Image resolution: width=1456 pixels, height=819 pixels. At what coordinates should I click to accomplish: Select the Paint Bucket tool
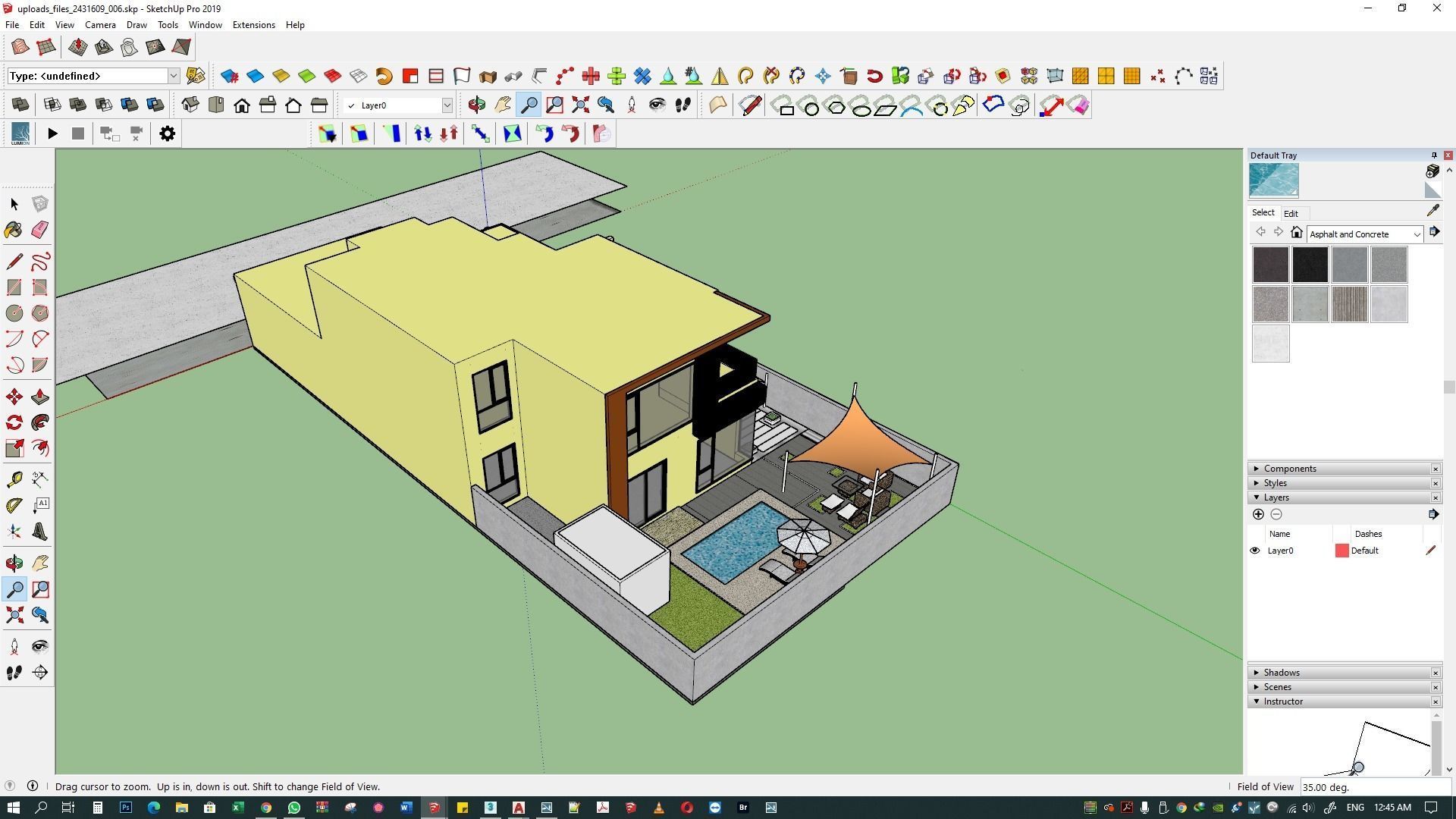tap(14, 230)
